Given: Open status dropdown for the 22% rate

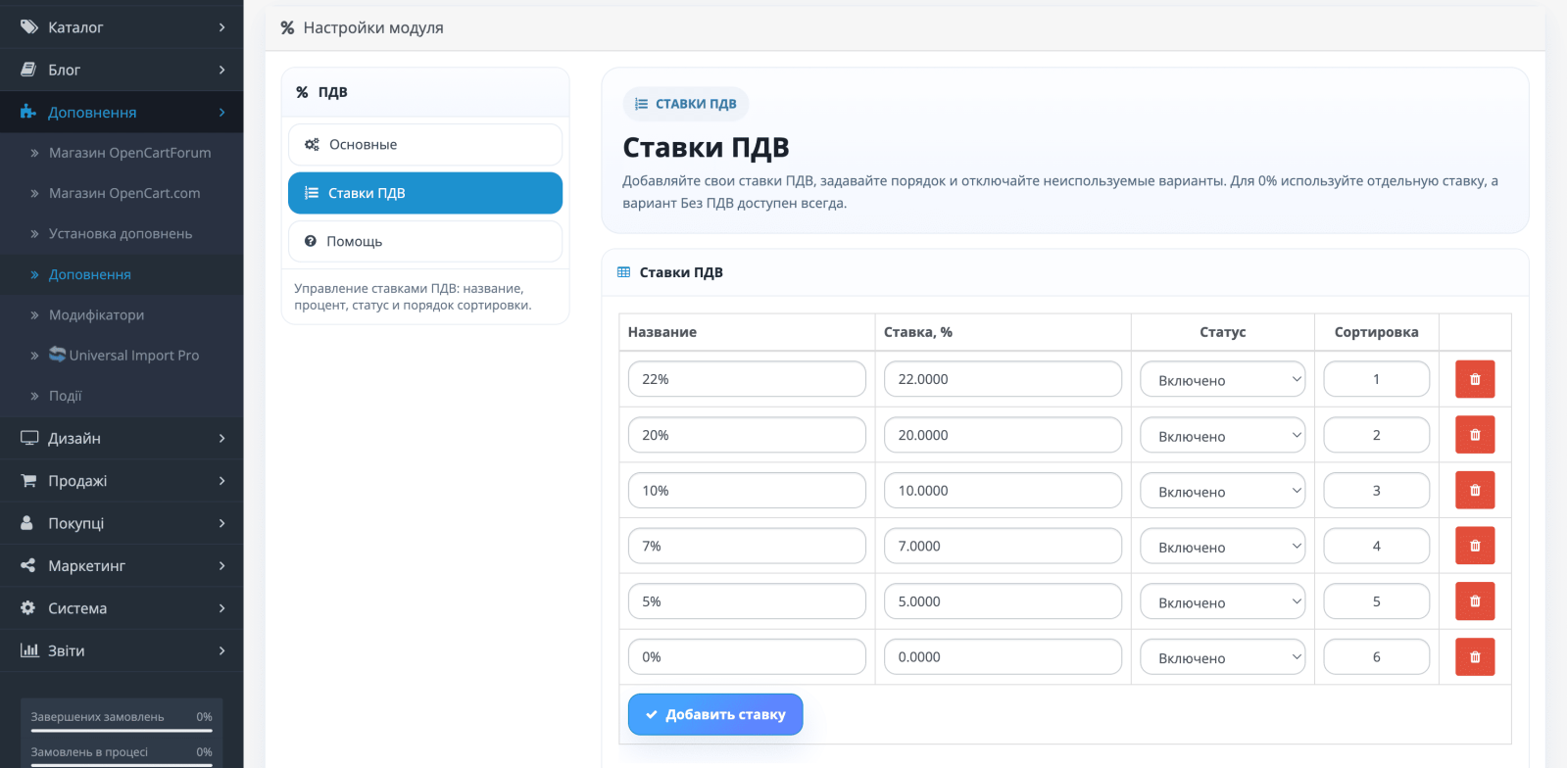Looking at the screenshot, I should 1223,379.
